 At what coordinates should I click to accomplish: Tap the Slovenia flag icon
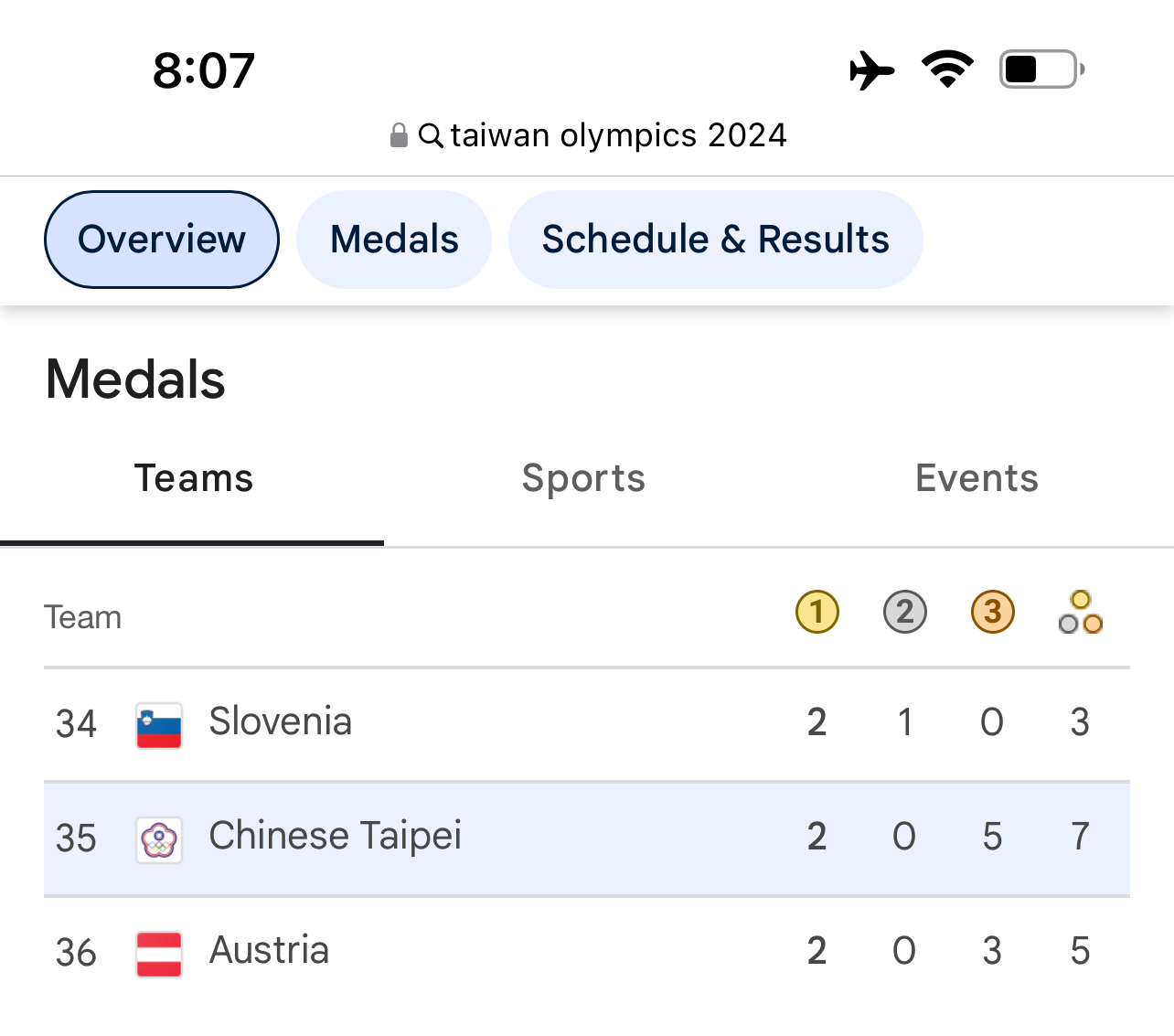point(159,725)
